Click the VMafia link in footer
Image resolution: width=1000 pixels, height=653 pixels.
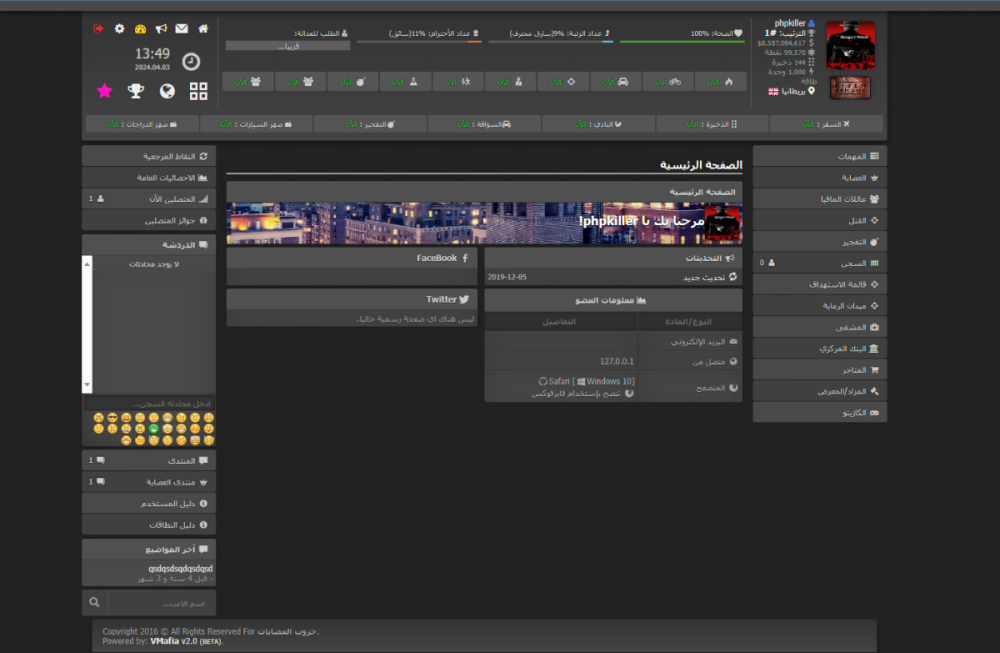click(164, 641)
